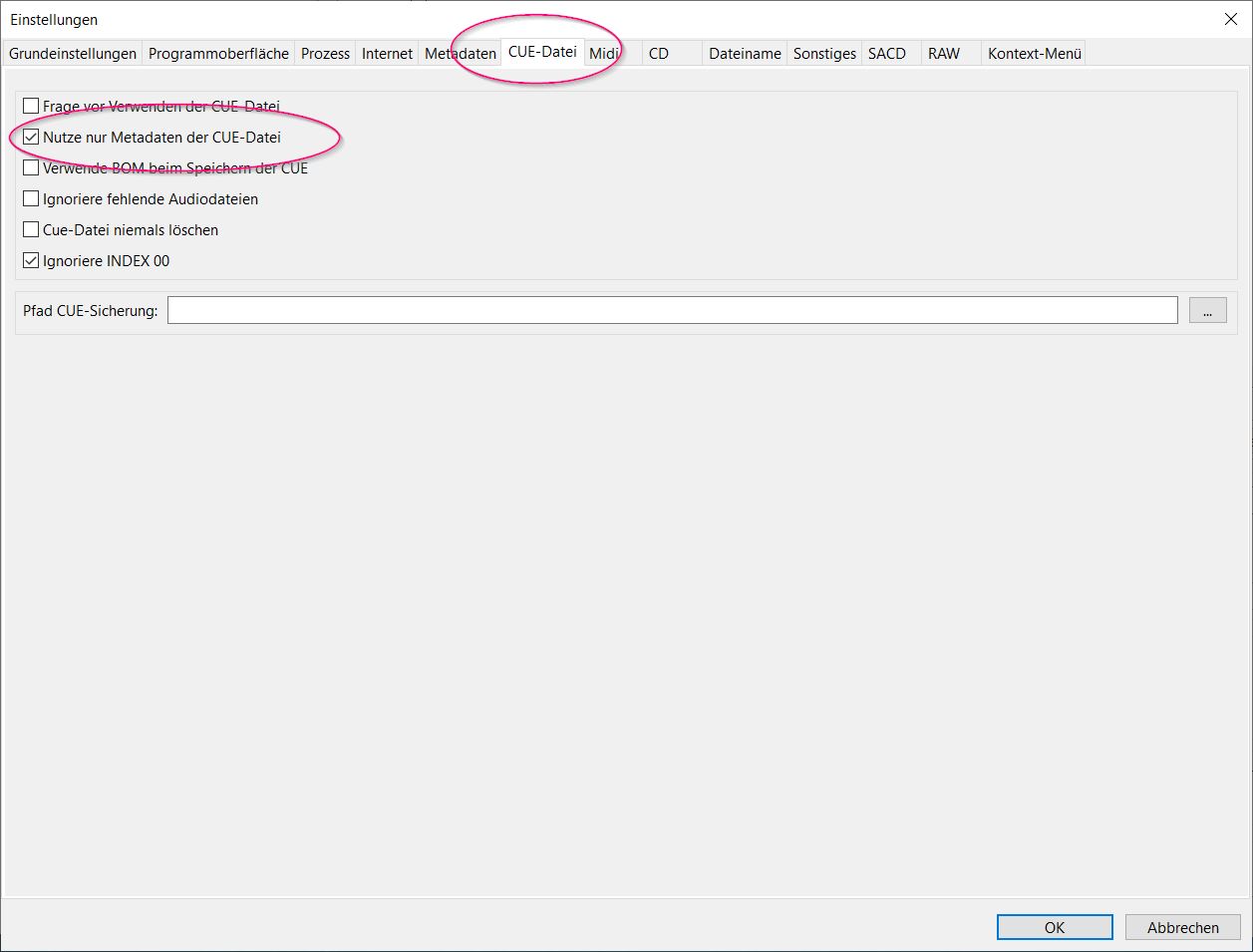Screen dimensions: 1253x952
Task: Disable the 'Ignoriere INDEX 00' checkbox
Action: tap(31, 260)
